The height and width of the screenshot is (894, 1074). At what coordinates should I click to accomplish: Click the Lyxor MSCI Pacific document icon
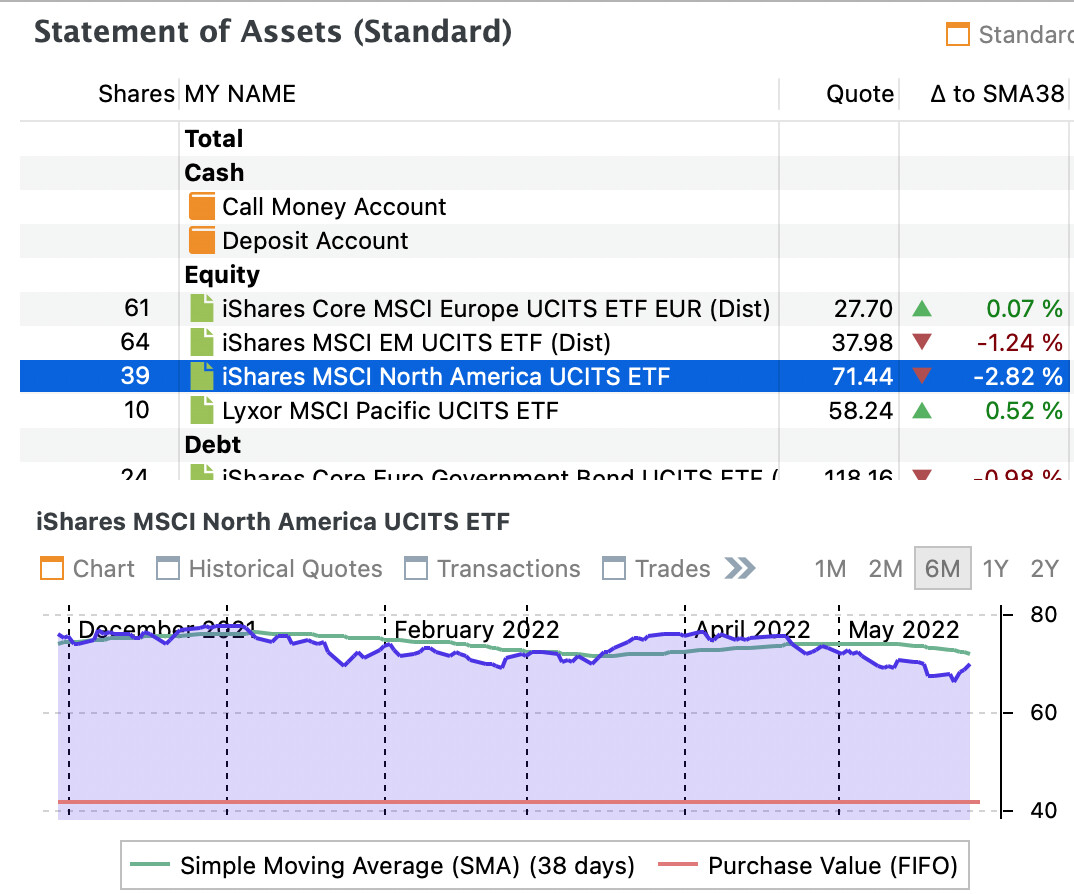(x=201, y=410)
